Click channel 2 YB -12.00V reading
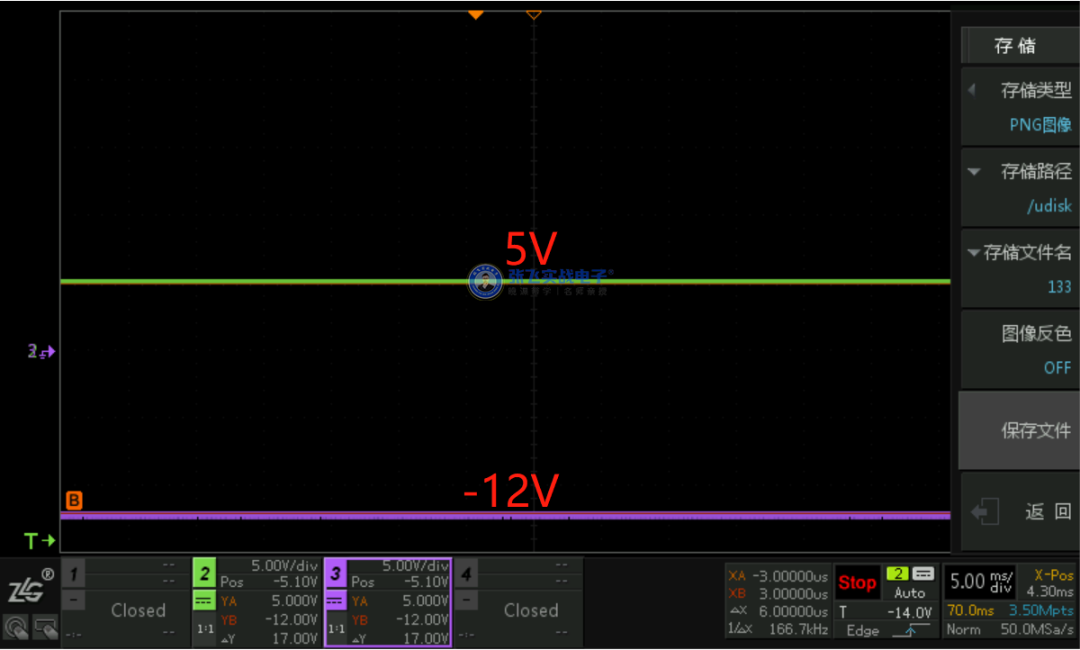 pyautogui.click(x=269, y=620)
